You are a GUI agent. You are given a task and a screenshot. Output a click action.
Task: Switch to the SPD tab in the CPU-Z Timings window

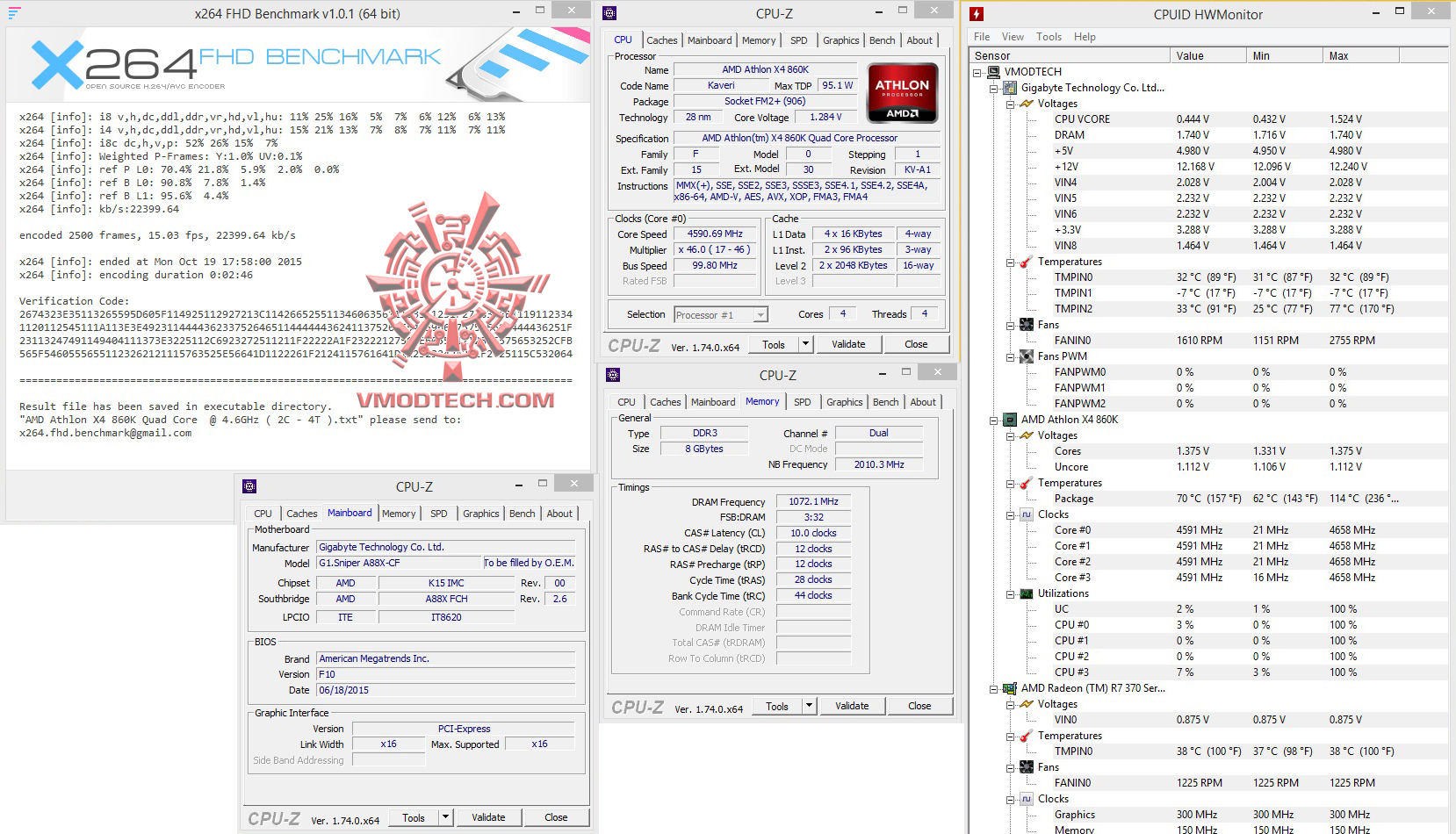803,402
